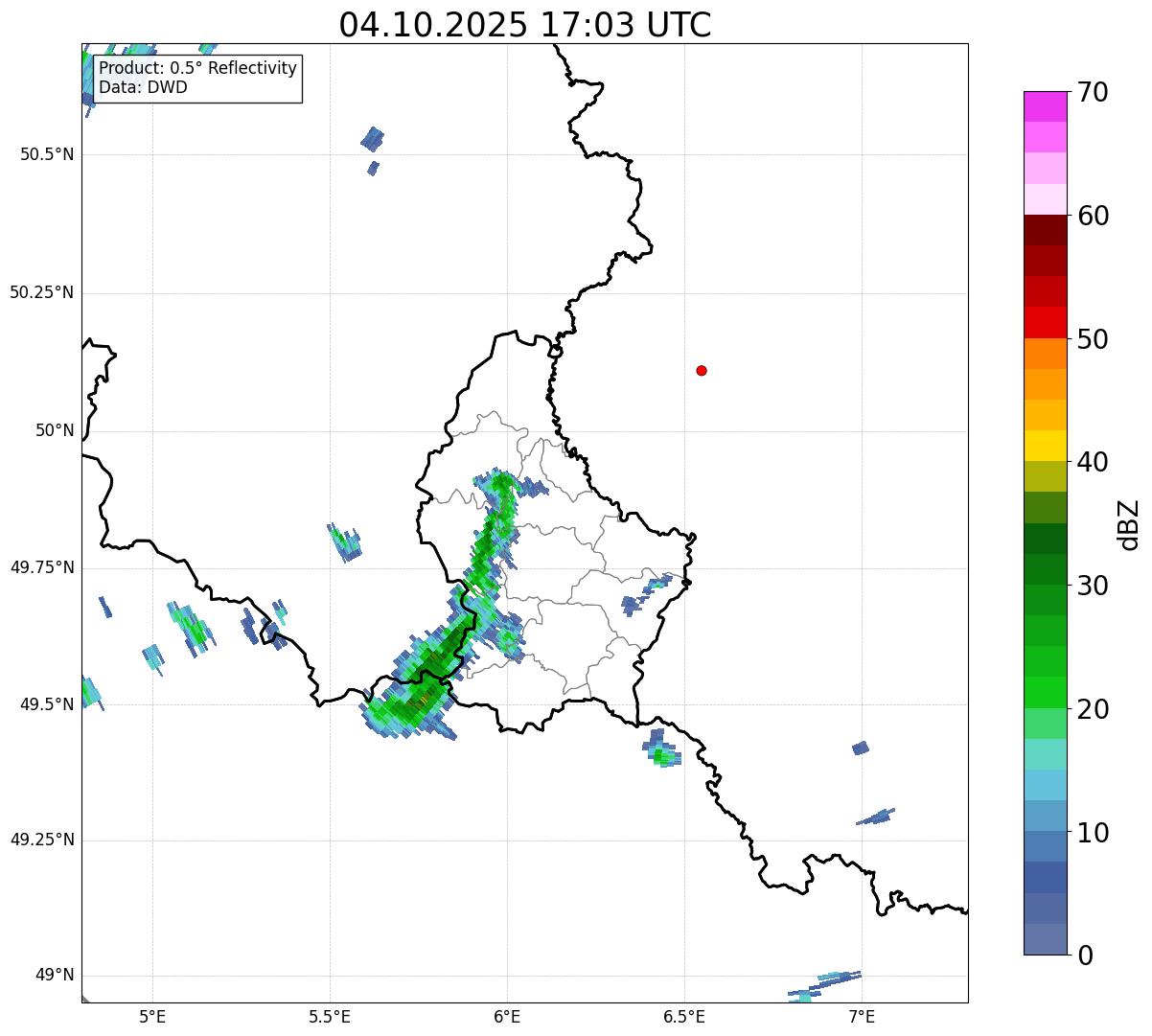
Task: Click the title text 04.10.2025 17:03 UTC
Action: tap(525, 25)
